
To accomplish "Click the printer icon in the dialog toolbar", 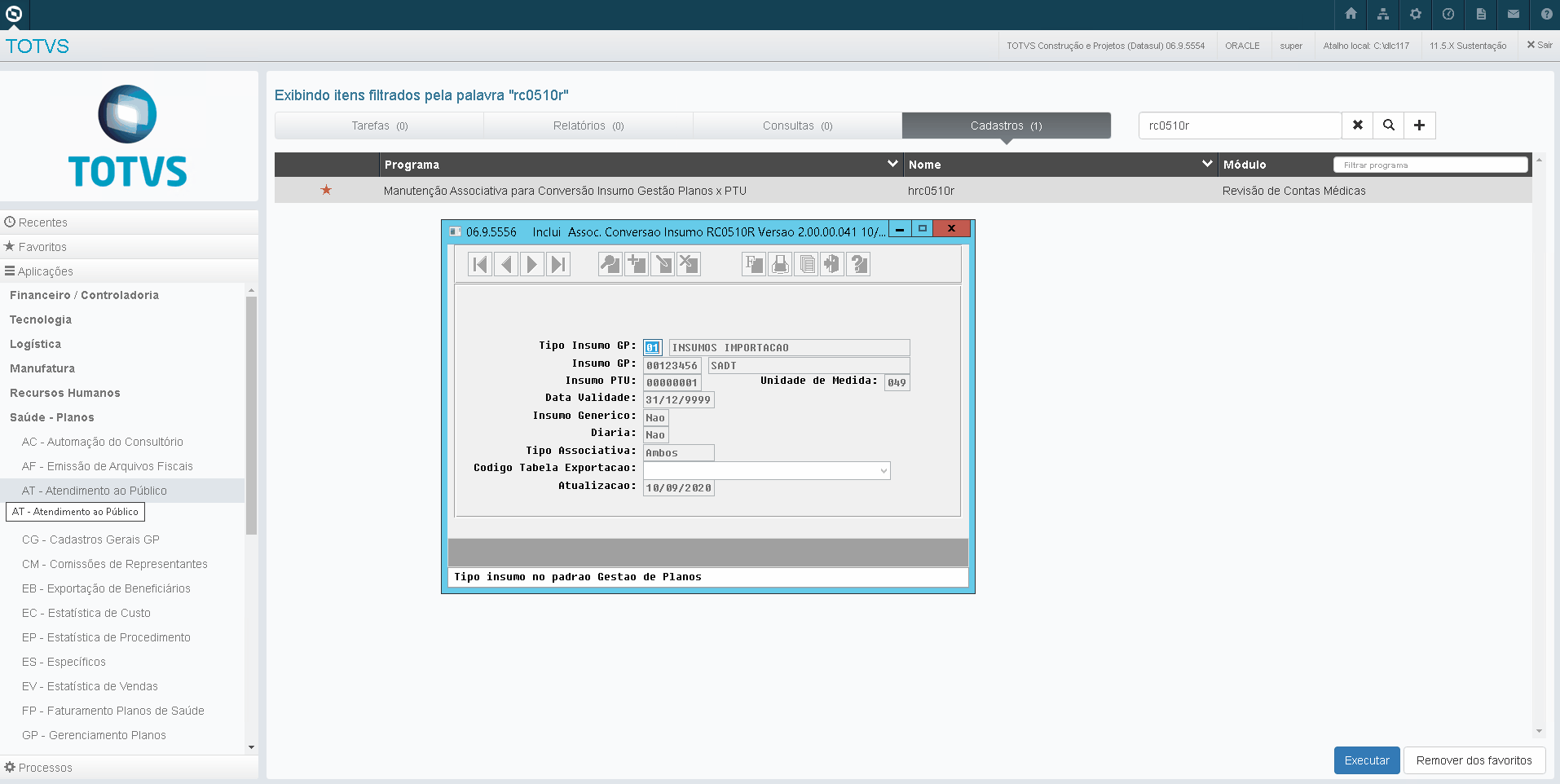I will [780, 264].
